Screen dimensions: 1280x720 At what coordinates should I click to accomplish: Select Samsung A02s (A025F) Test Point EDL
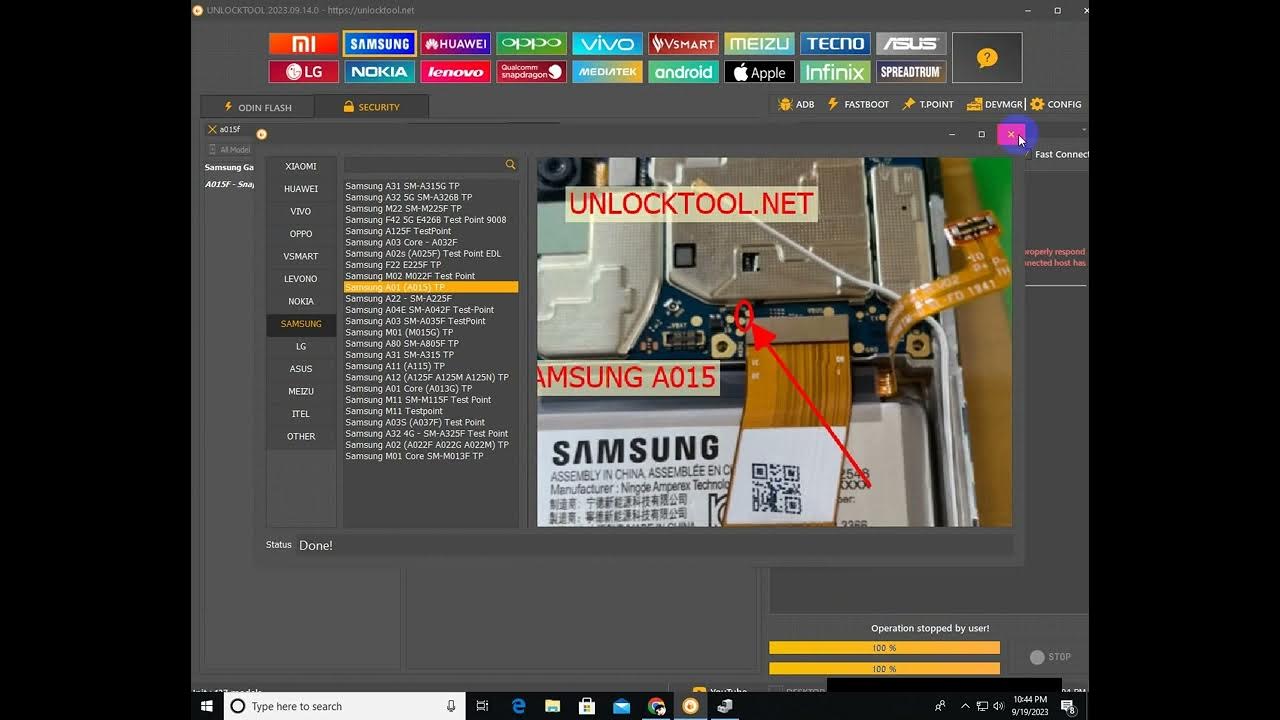click(x=431, y=254)
